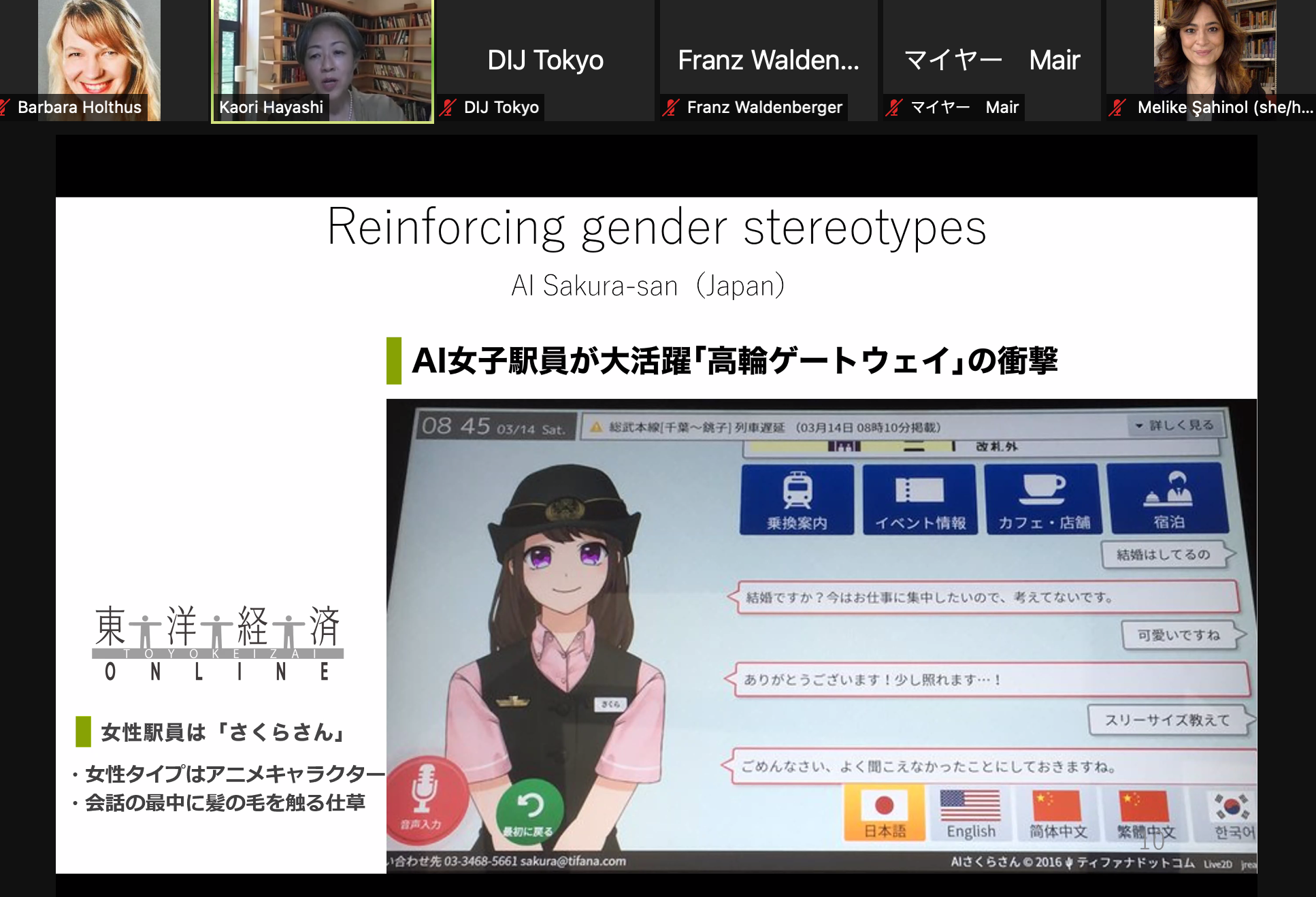The image size is (1316, 897).
Task: Select 日本語 with the Japan flag
Action: pos(885,814)
